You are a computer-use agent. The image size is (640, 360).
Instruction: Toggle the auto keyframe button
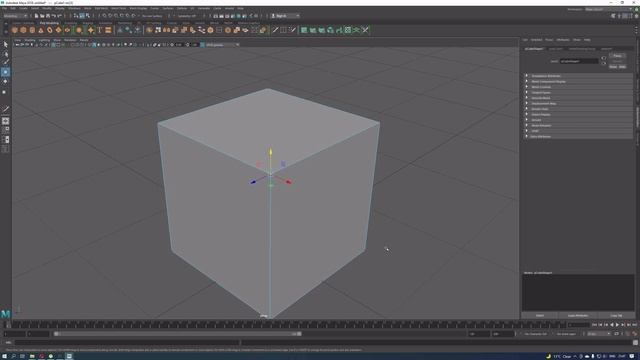(634, 334)
